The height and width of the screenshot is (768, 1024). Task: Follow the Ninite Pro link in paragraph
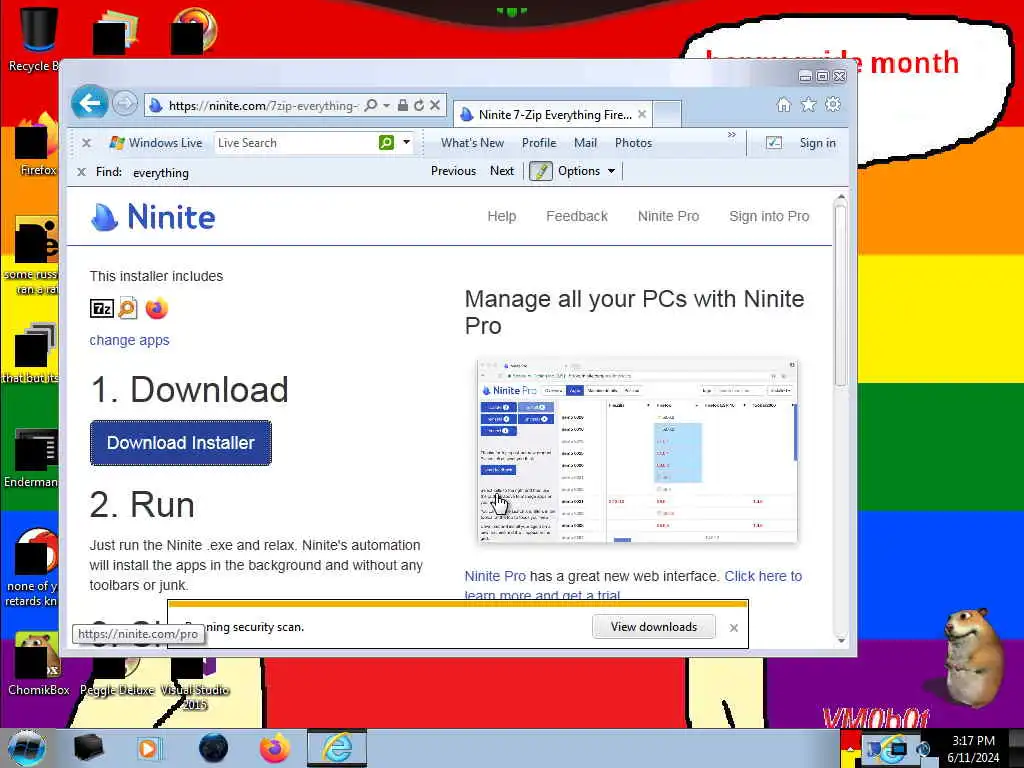click(495, 576)
